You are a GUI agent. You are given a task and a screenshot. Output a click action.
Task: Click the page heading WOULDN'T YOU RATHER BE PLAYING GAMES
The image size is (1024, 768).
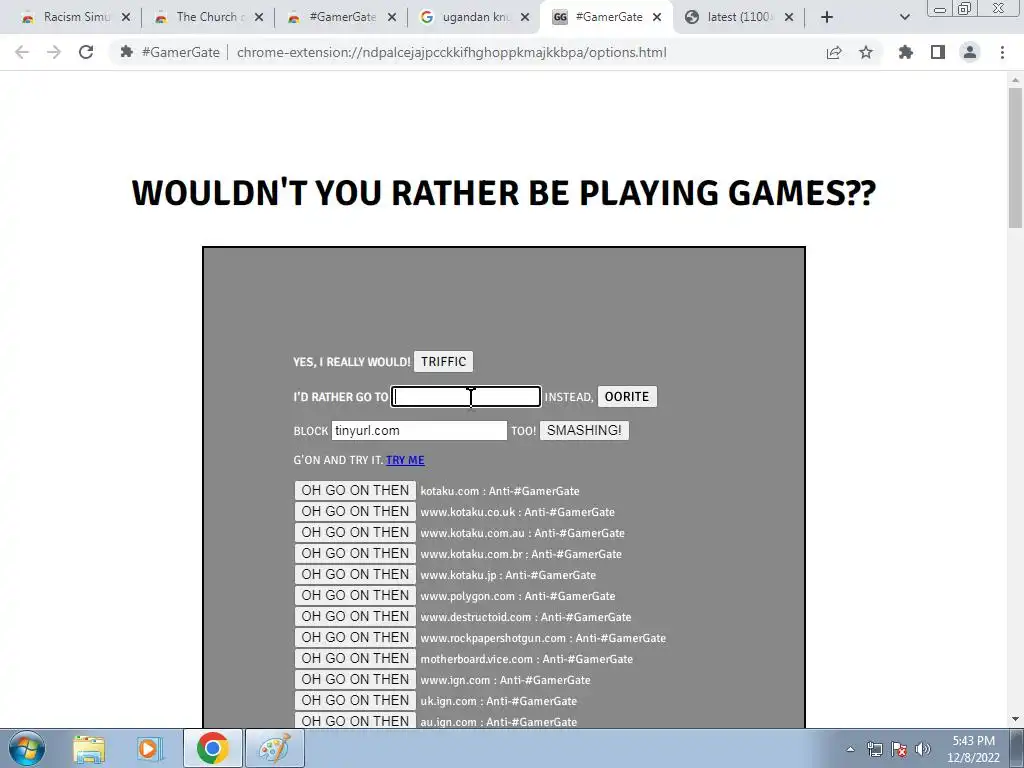pyautogui.click(x=504, y=193)
